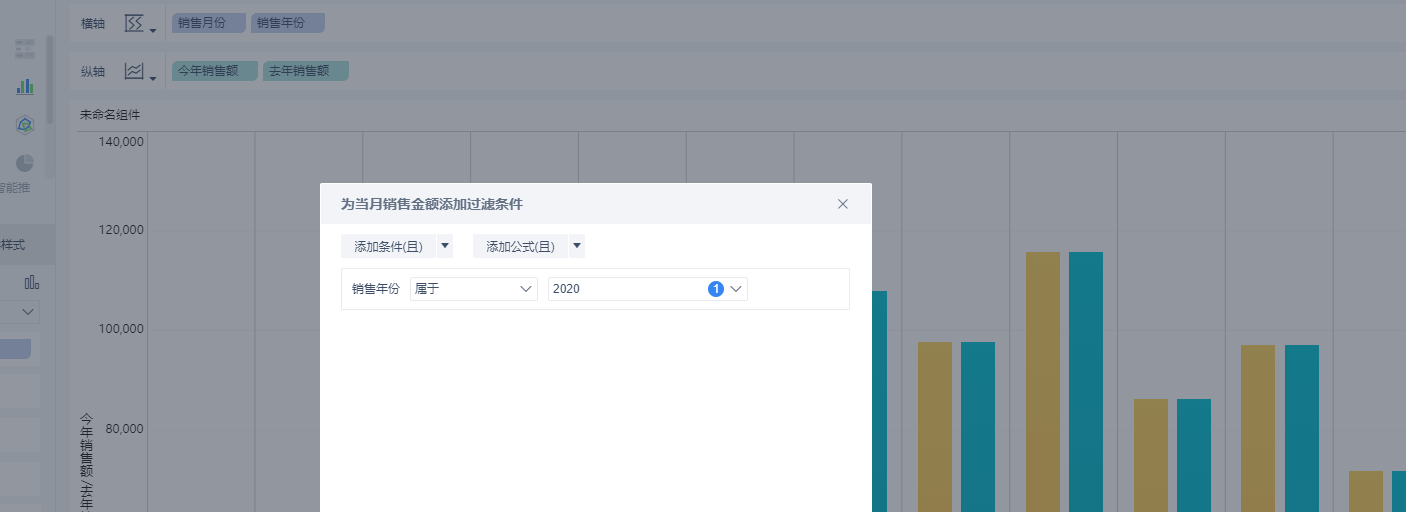1406x512 pixels.
Task: Close the filter condition dialog
Action: point(843,204)
